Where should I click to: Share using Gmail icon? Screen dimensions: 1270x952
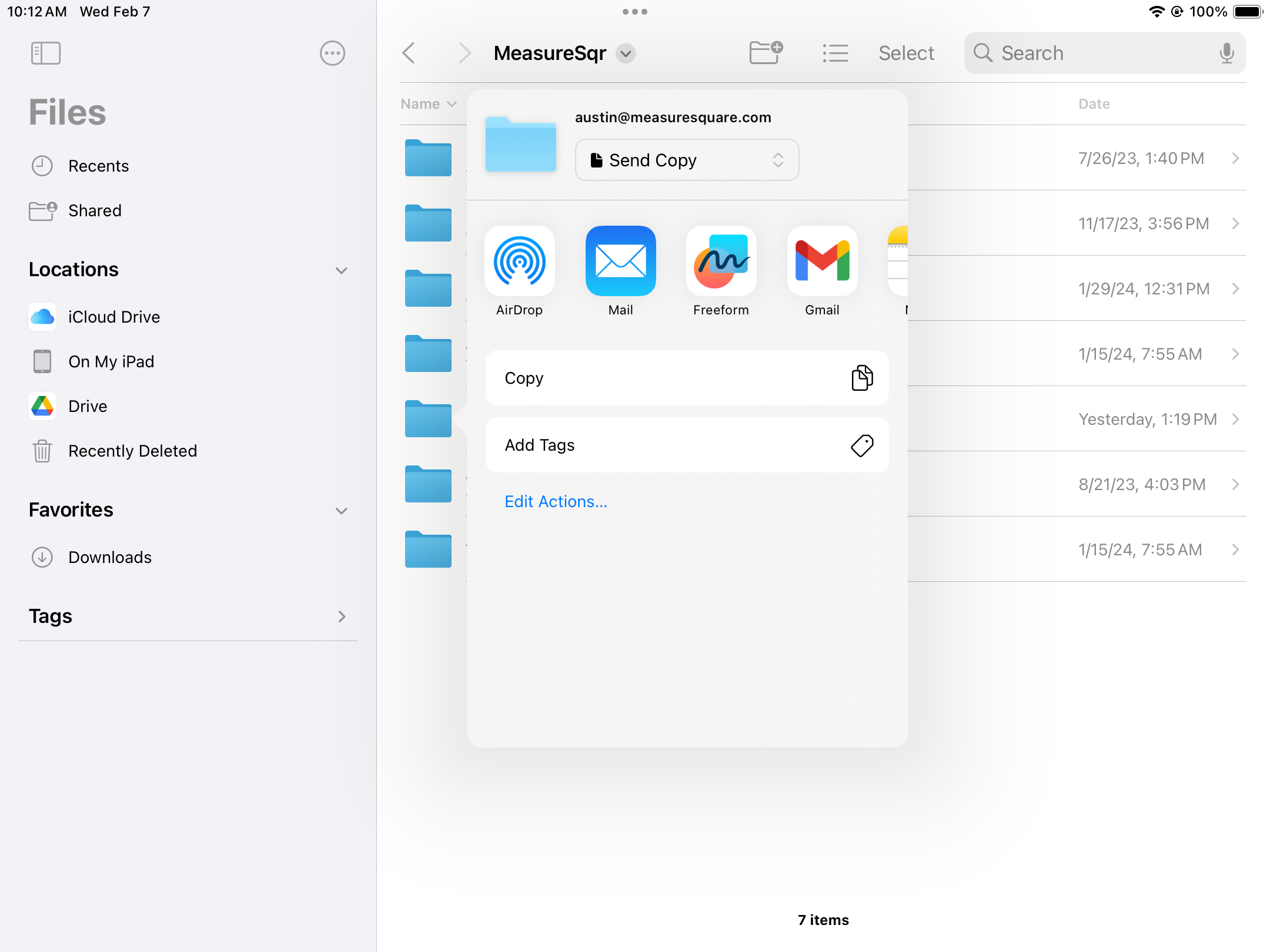[x=822, y=262]
